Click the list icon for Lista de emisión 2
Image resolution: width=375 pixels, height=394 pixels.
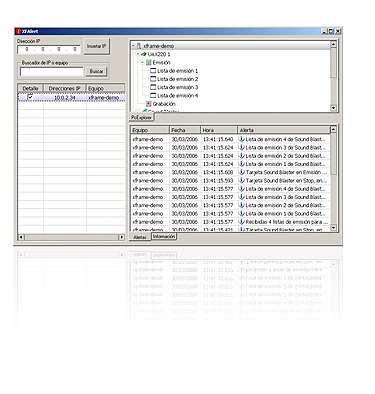click(x=153, y=79)
